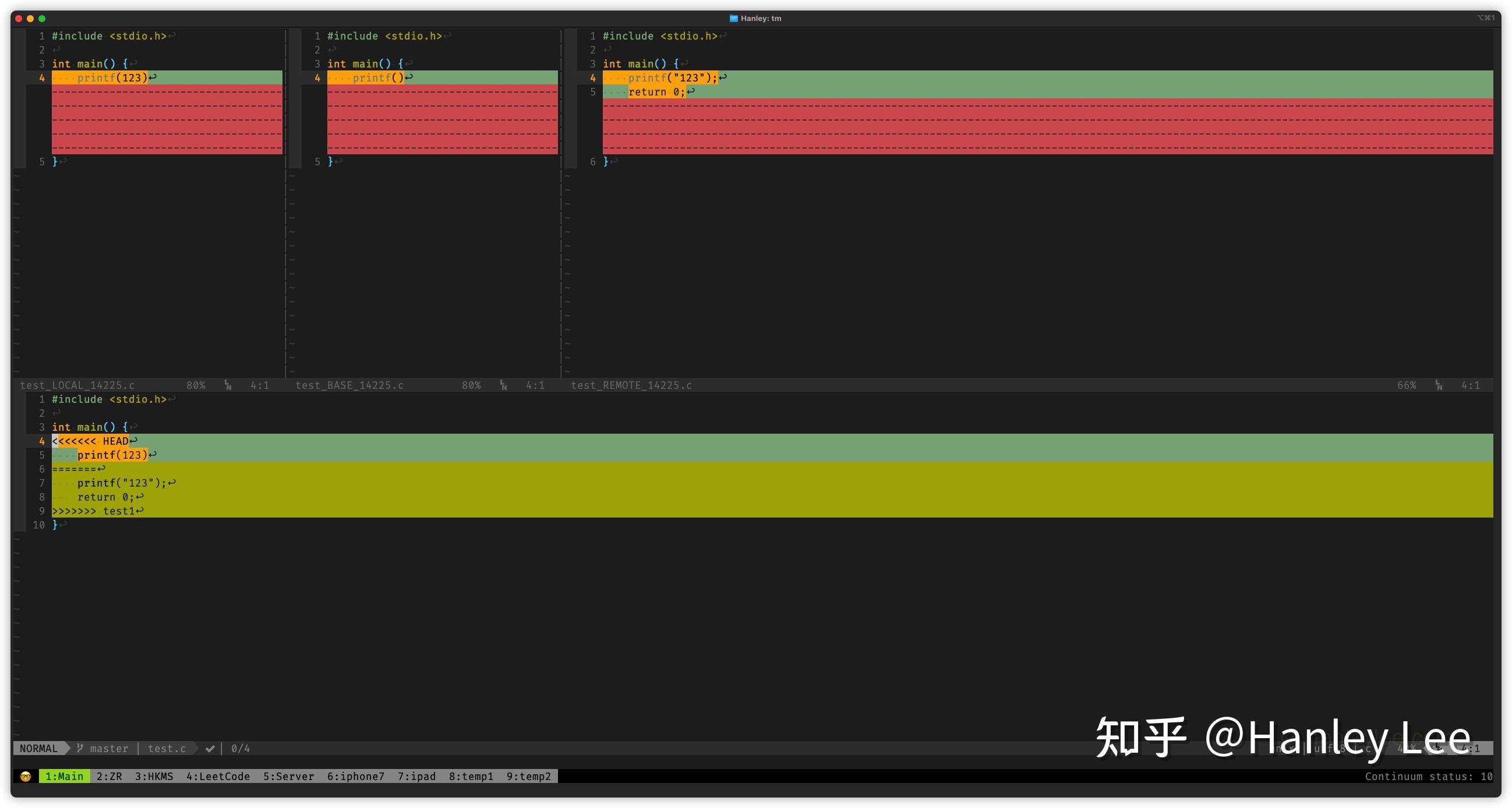Click the N indicator in the REMOTE pane statusline
The width and height of the screenshot is (1512, 808).
[1439, 385]
